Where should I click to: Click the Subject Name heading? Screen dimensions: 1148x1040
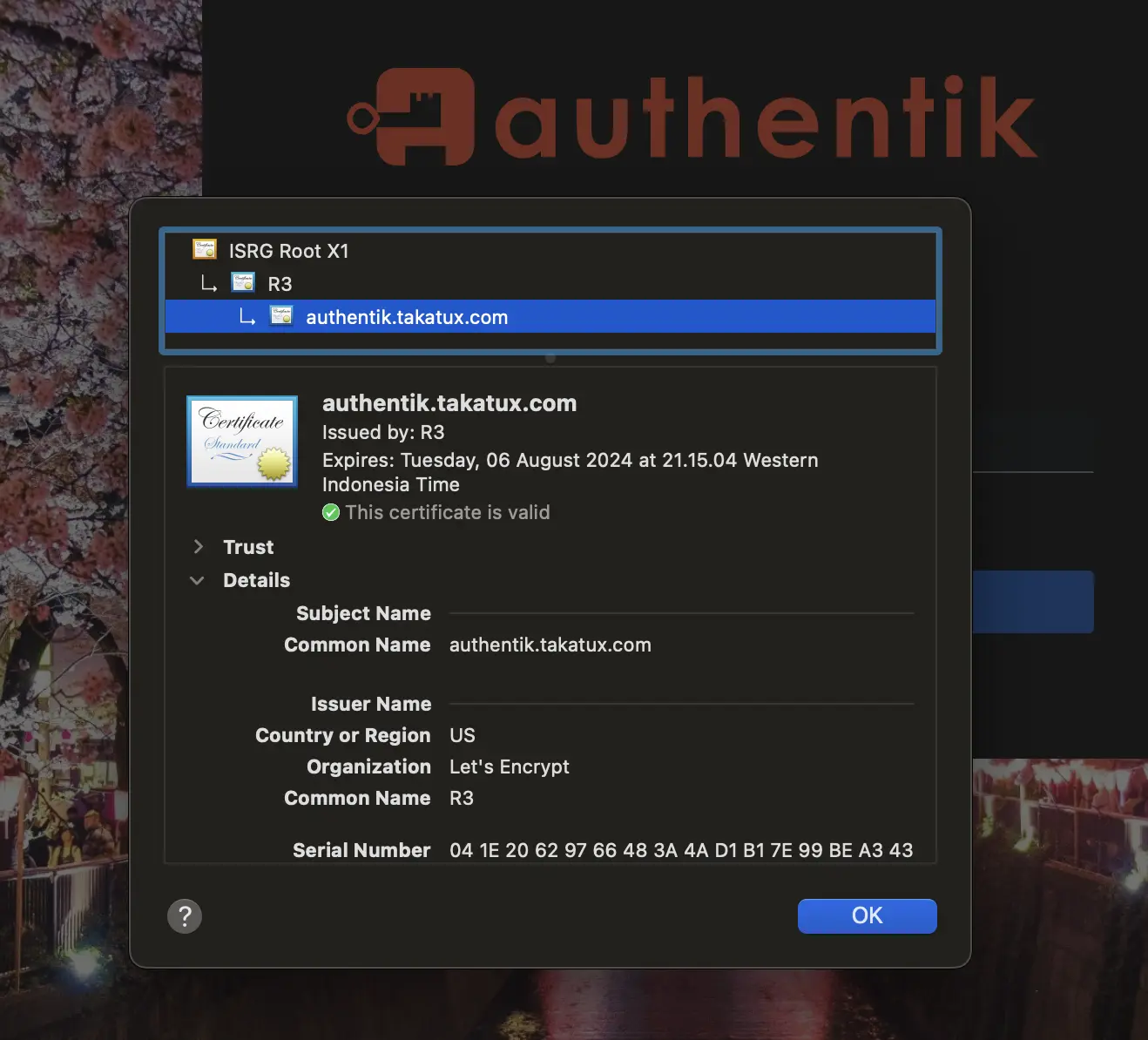point(363,613)
